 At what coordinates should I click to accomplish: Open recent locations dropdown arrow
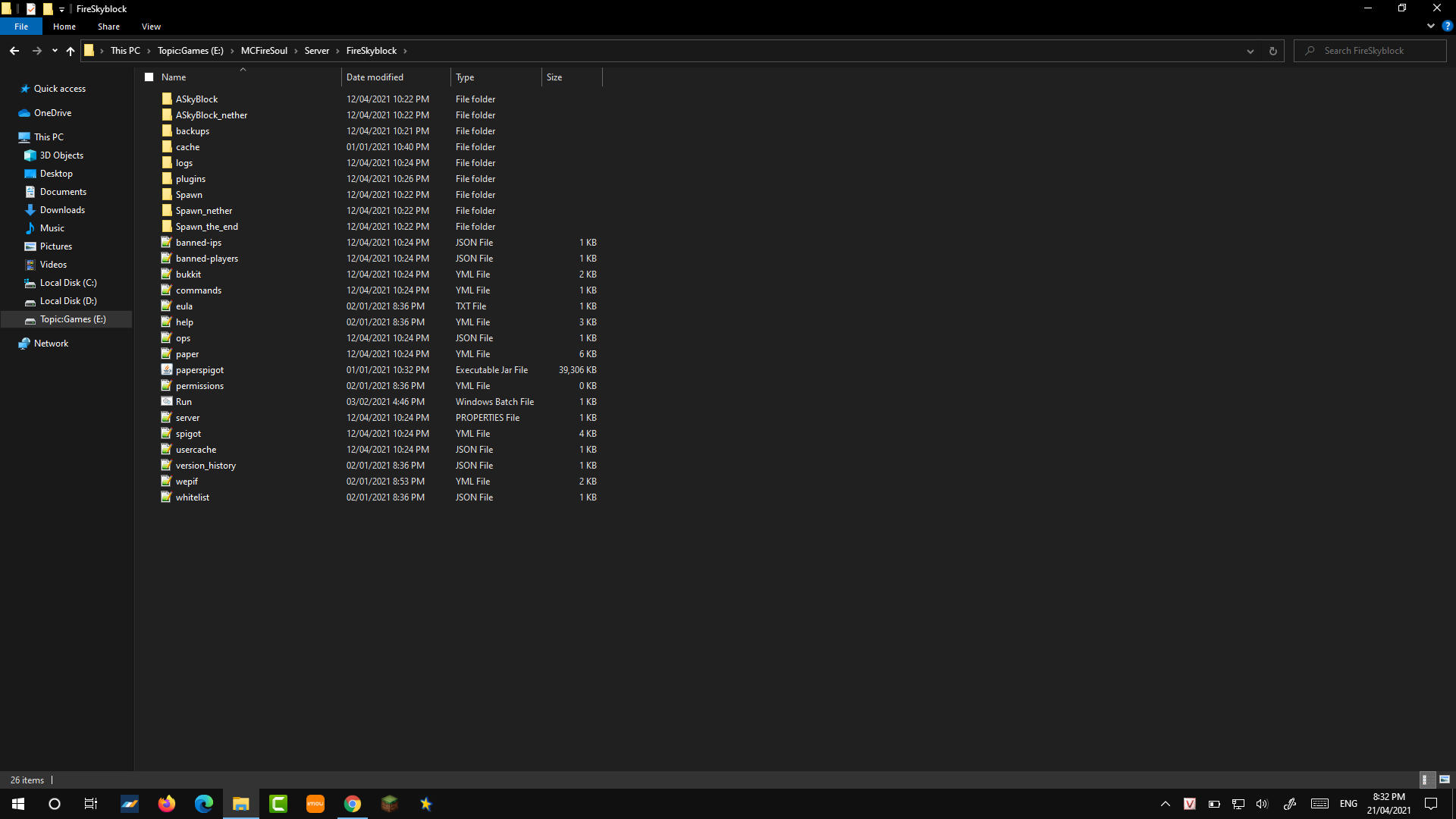pos(55,51)
